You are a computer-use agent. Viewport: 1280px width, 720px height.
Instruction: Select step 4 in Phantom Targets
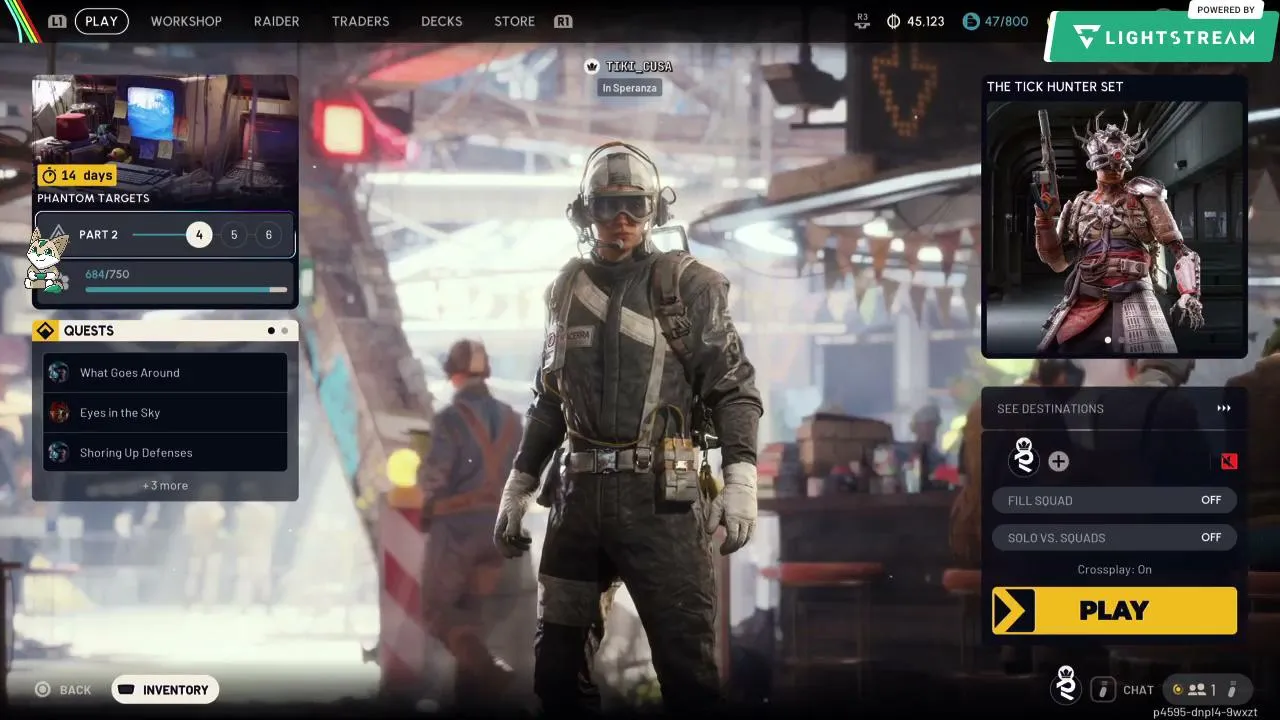199,235
